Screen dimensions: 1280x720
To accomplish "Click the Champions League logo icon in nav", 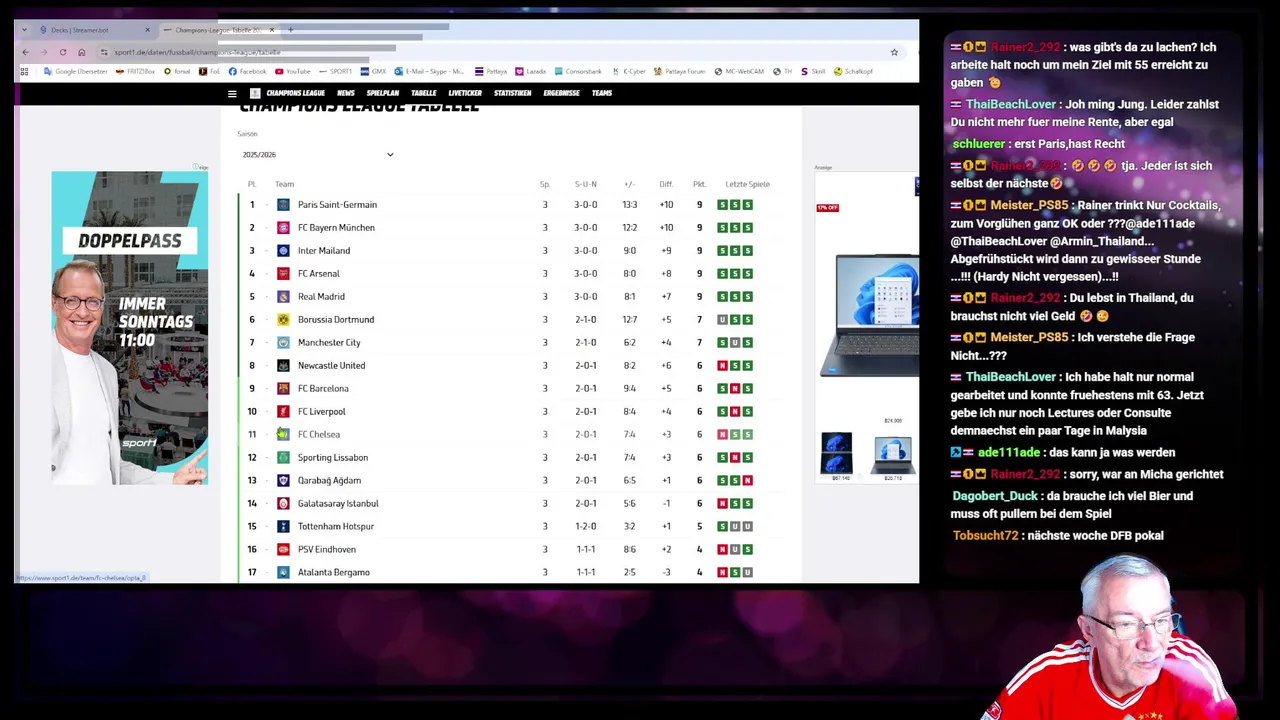I will pyautogui.click(x=255, y=93).
